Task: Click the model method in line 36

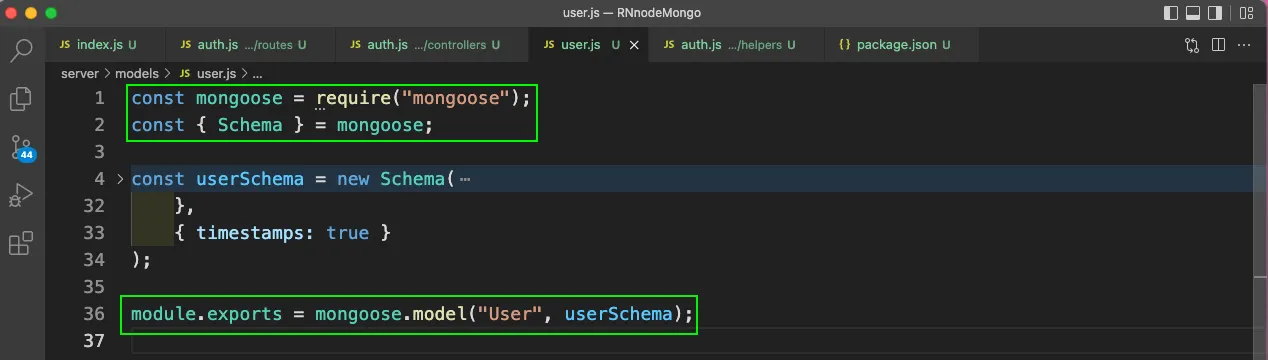Action: [x=439, y=314]
